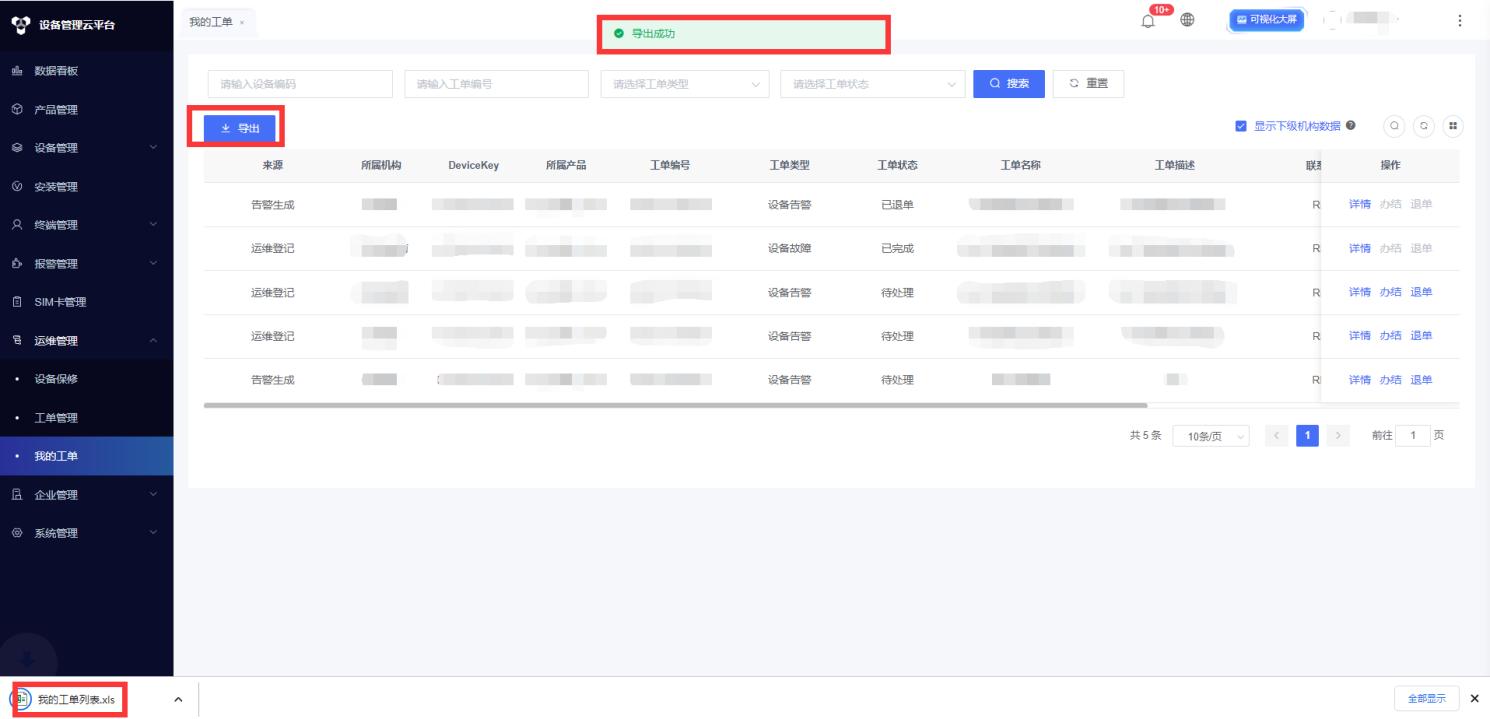Click 退单 in the 告警生成 待处理 row
This screenshot has height=719, width=1490.
pos(1421,380)
